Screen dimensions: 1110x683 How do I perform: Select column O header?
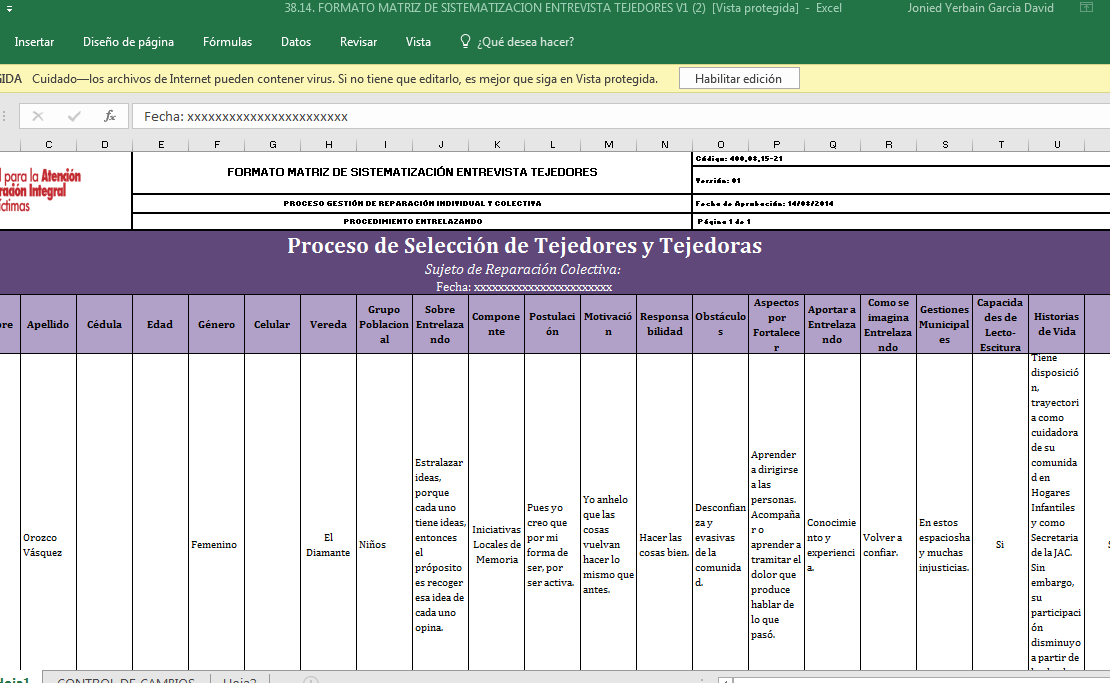721,144
